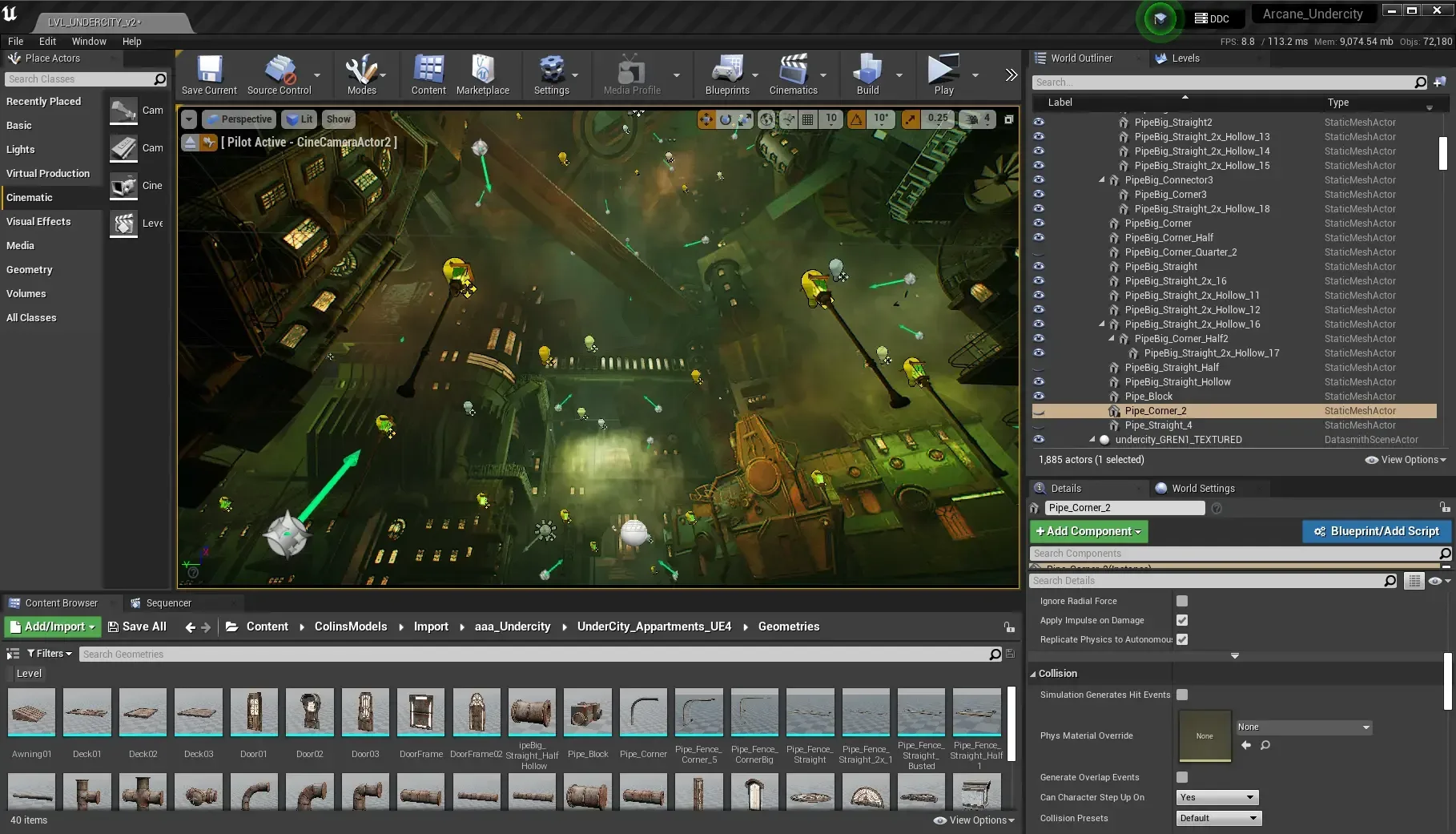This screenshot has height=834, width=1456.
Task: Add a new folder in World Outliner
Action: coord(1440,83)
